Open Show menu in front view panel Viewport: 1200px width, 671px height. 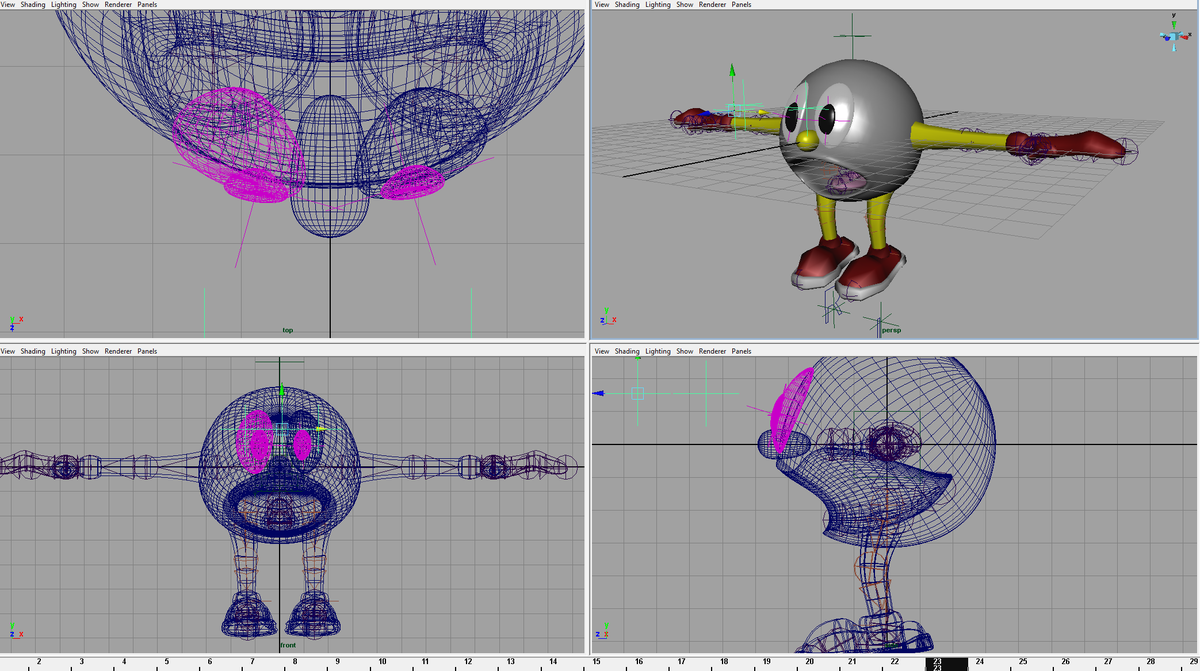[x=90, y=351]
